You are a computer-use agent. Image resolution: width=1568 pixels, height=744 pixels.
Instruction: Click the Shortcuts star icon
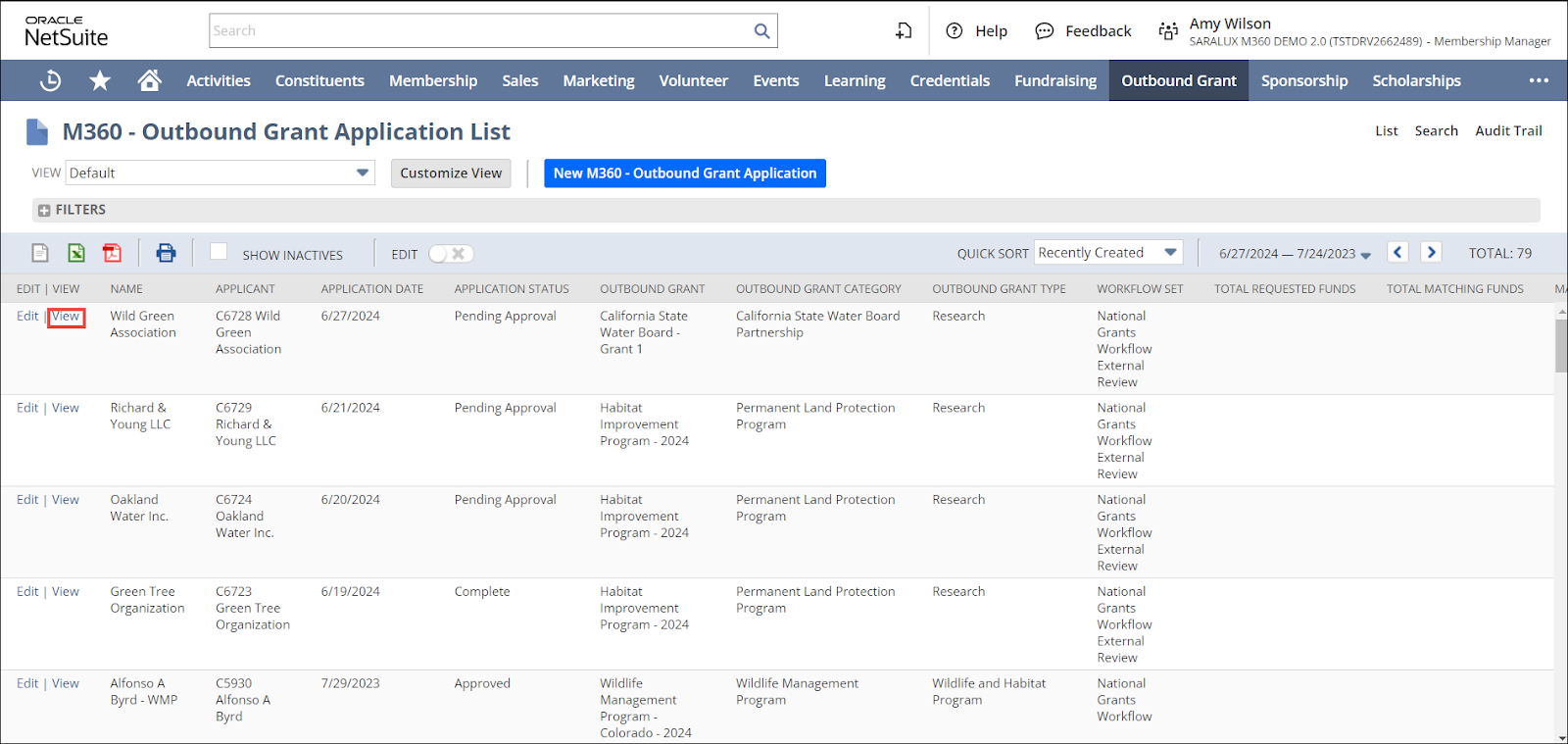coord(100,80)
